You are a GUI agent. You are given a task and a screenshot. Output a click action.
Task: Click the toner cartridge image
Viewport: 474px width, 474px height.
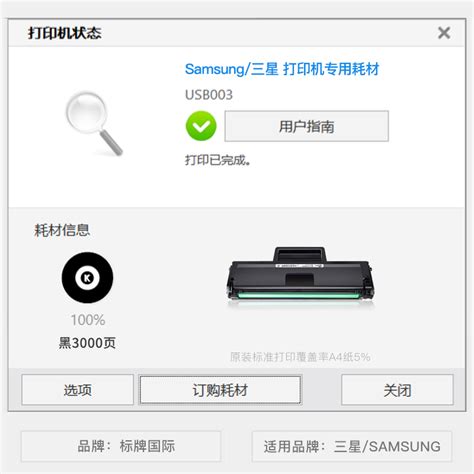299,275
